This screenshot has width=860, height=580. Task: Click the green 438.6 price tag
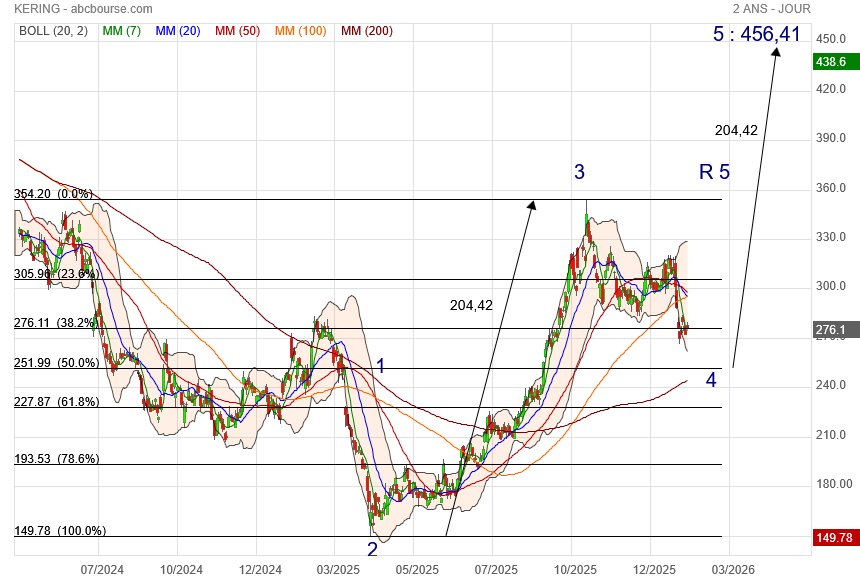click(835, 61)
